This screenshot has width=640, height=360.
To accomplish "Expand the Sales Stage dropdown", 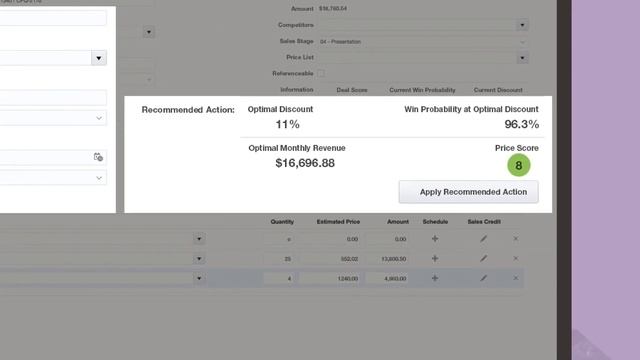I will (x=522, y=42).
